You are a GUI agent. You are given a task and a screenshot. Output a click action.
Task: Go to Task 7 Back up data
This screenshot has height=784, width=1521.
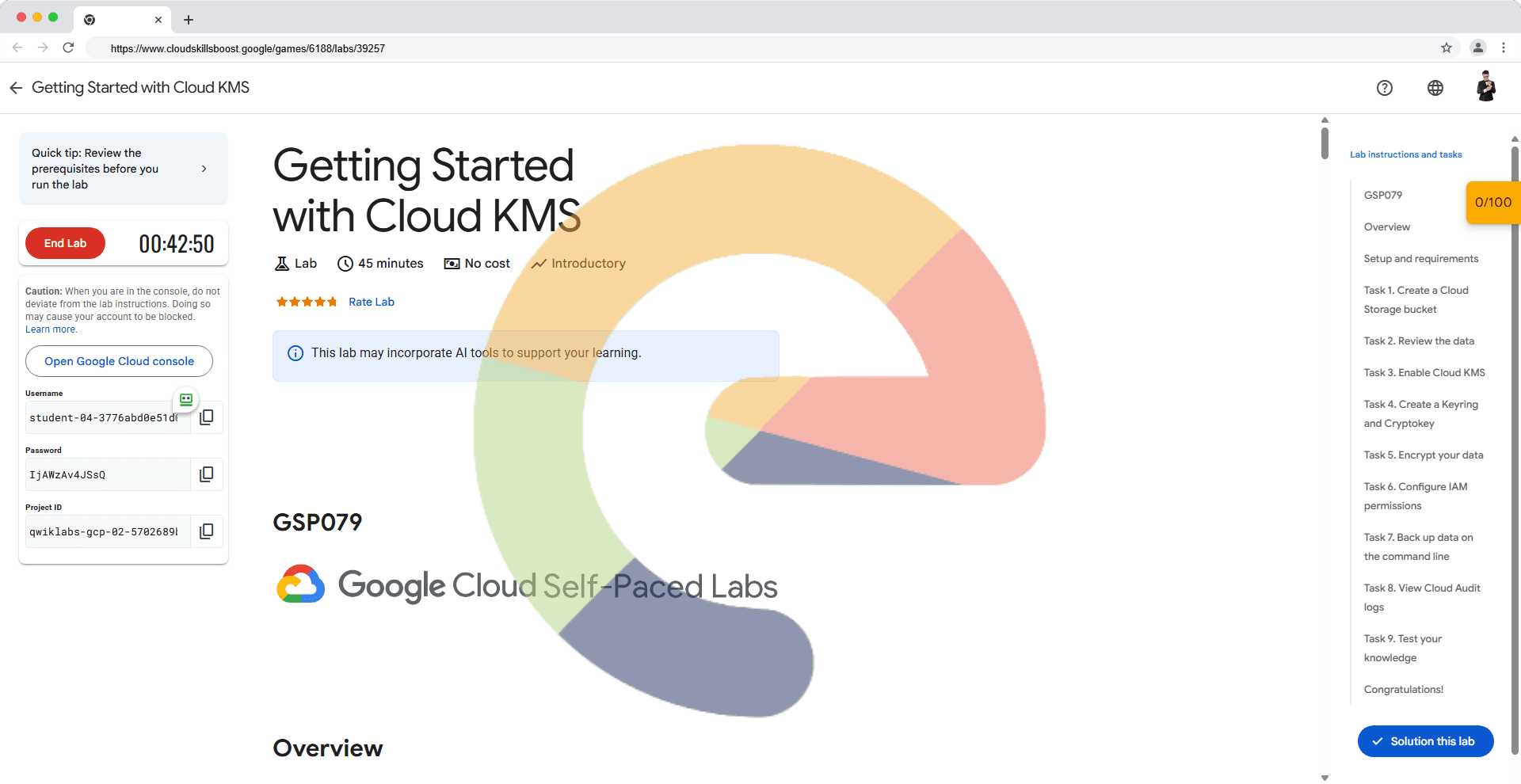coord(1419,546)
